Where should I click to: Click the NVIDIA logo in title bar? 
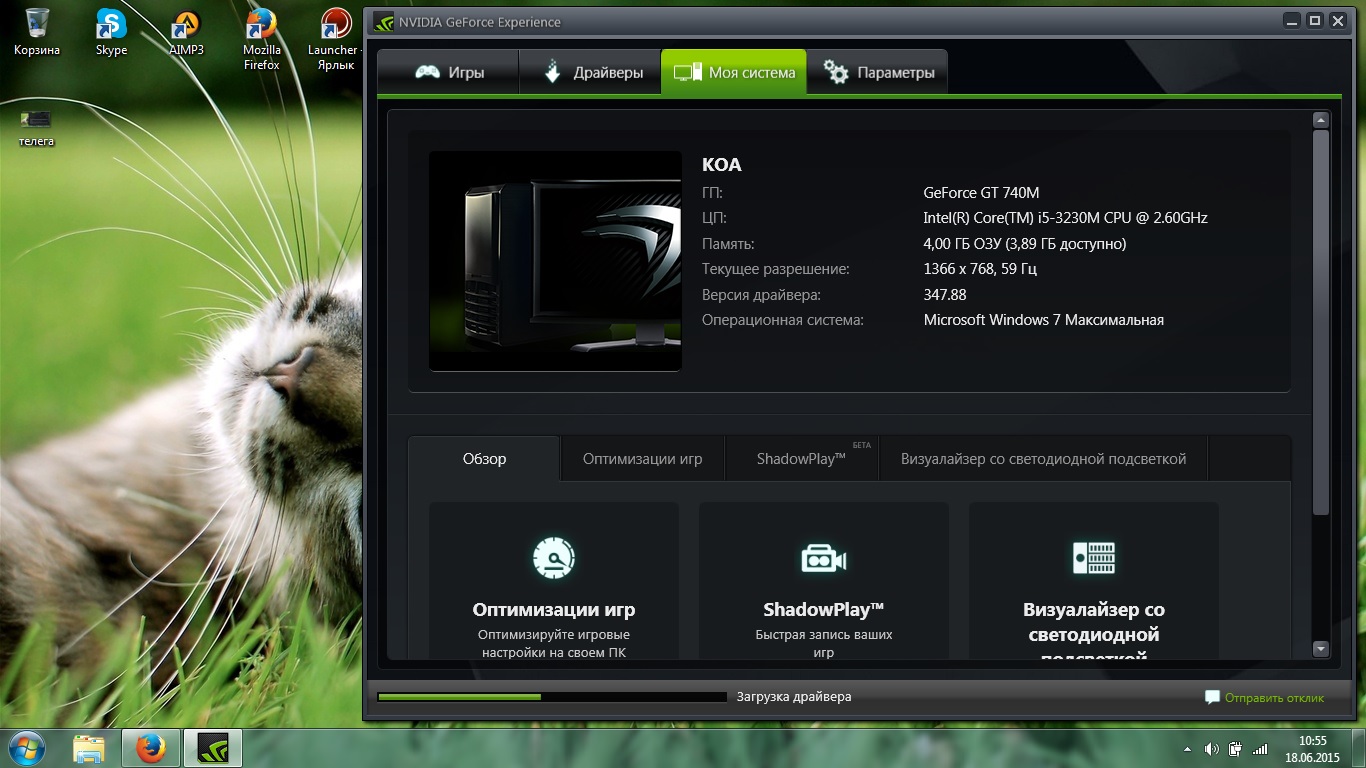[383, 22]
